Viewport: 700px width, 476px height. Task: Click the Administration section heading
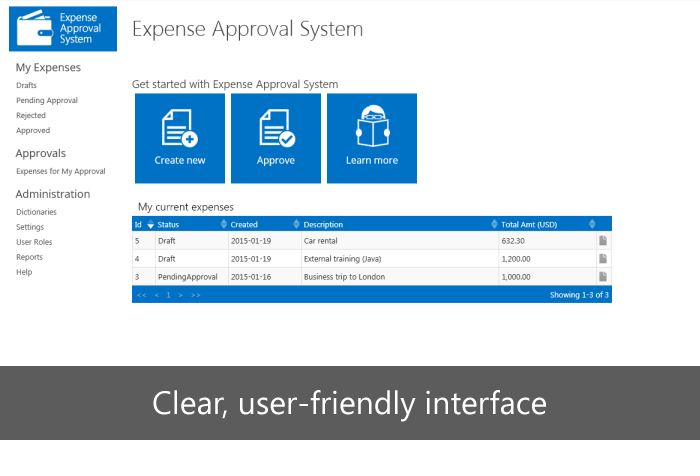pos(53,194)
